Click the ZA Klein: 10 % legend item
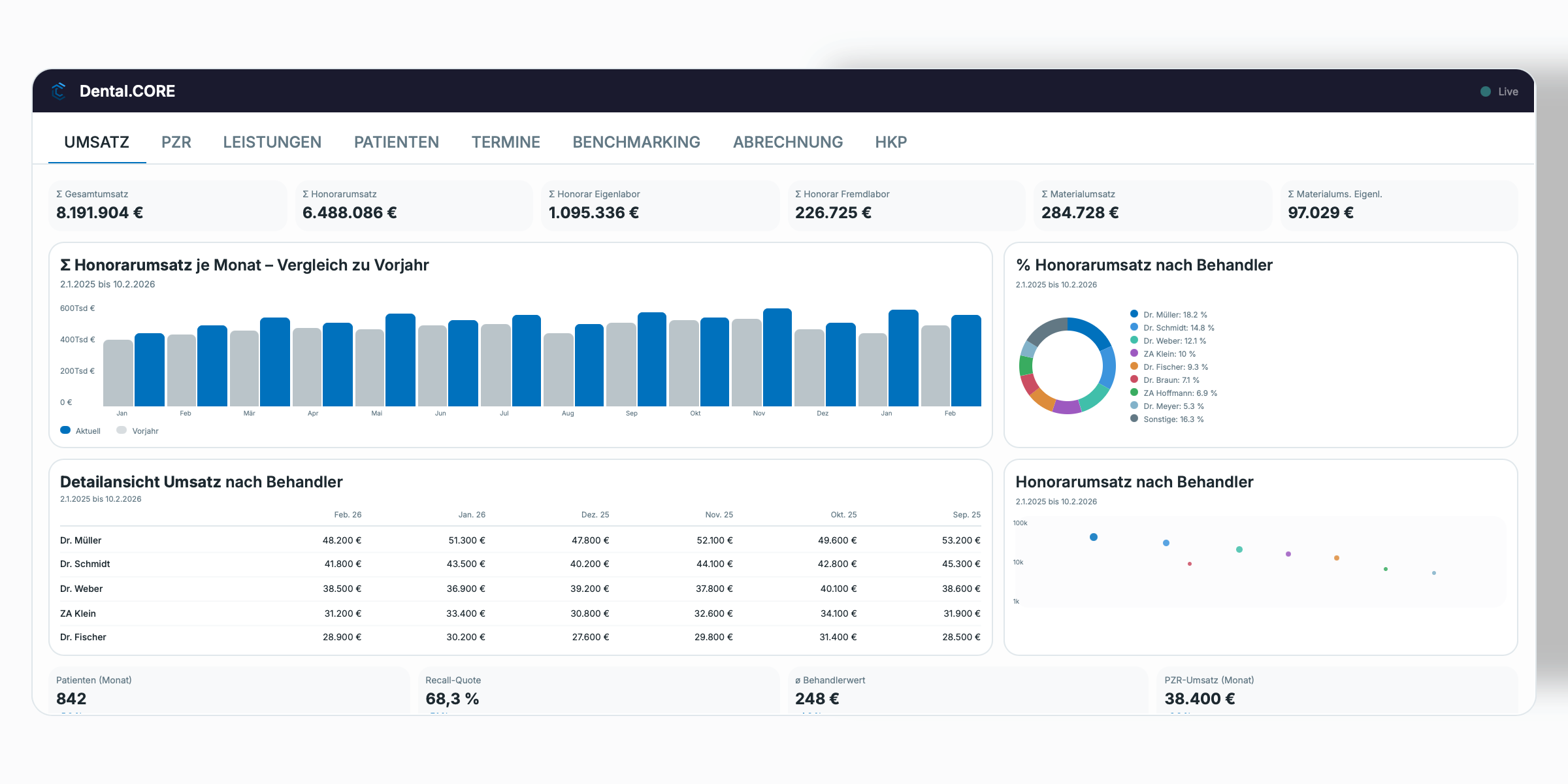 point(1163,353)
